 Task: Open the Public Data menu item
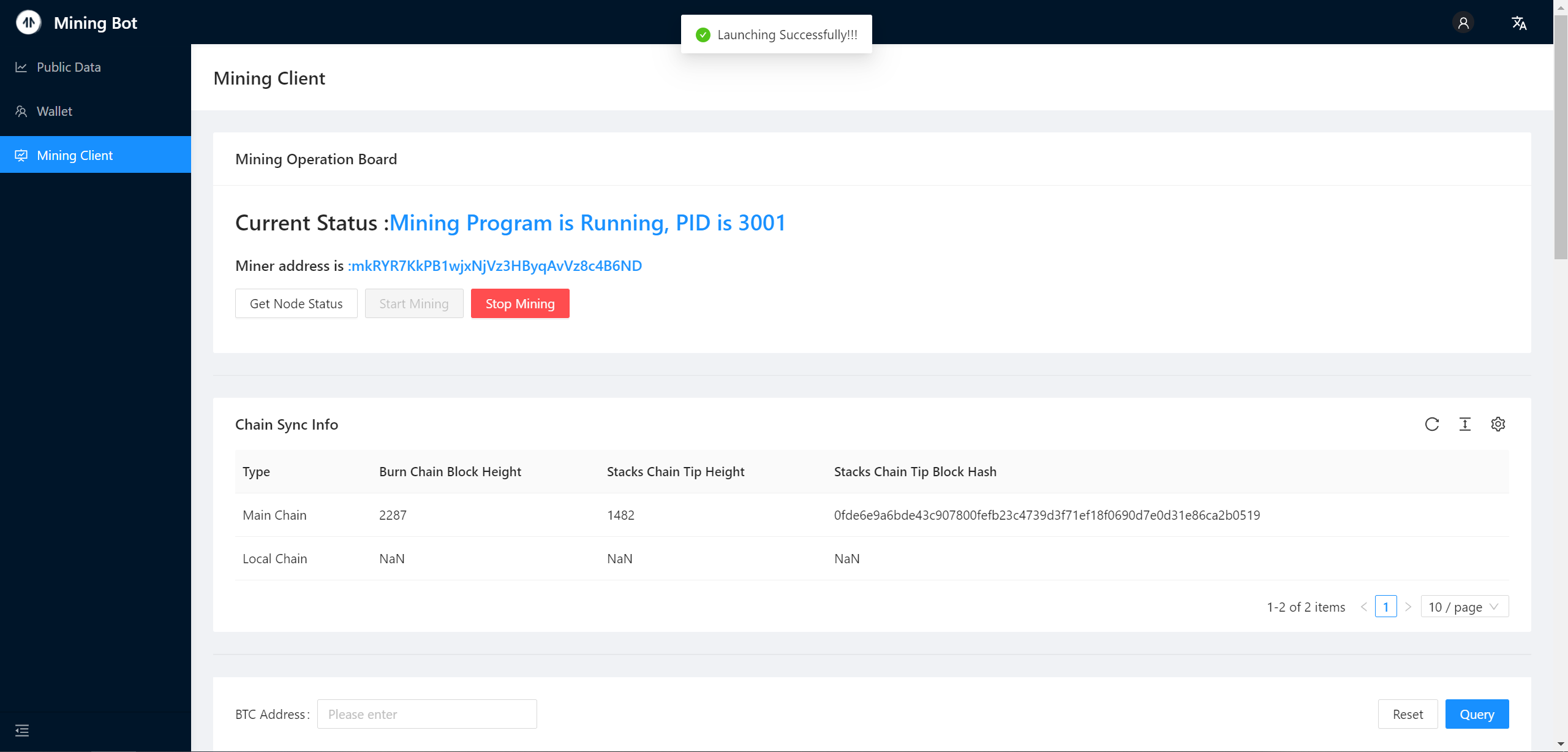[x=96, y=67]
